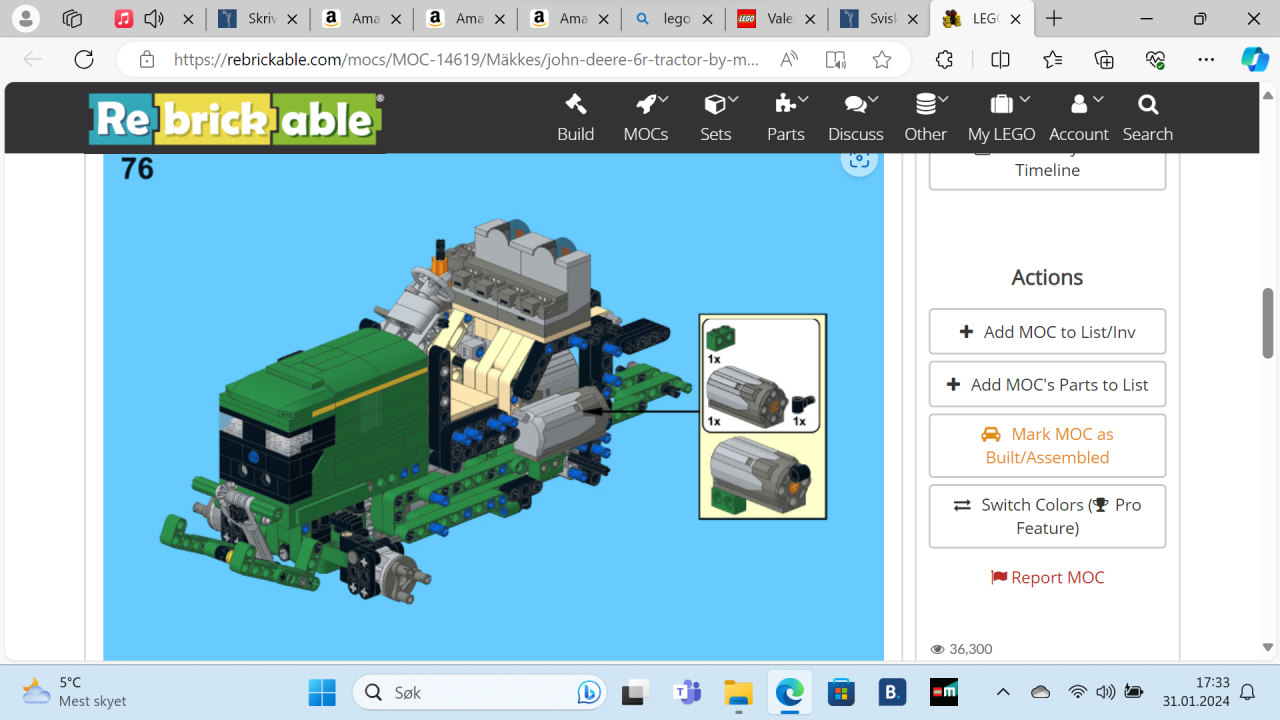This screenshot has height=720, width=1280.
Task: Click the Rebrickable logo
Action: [235, 119]
